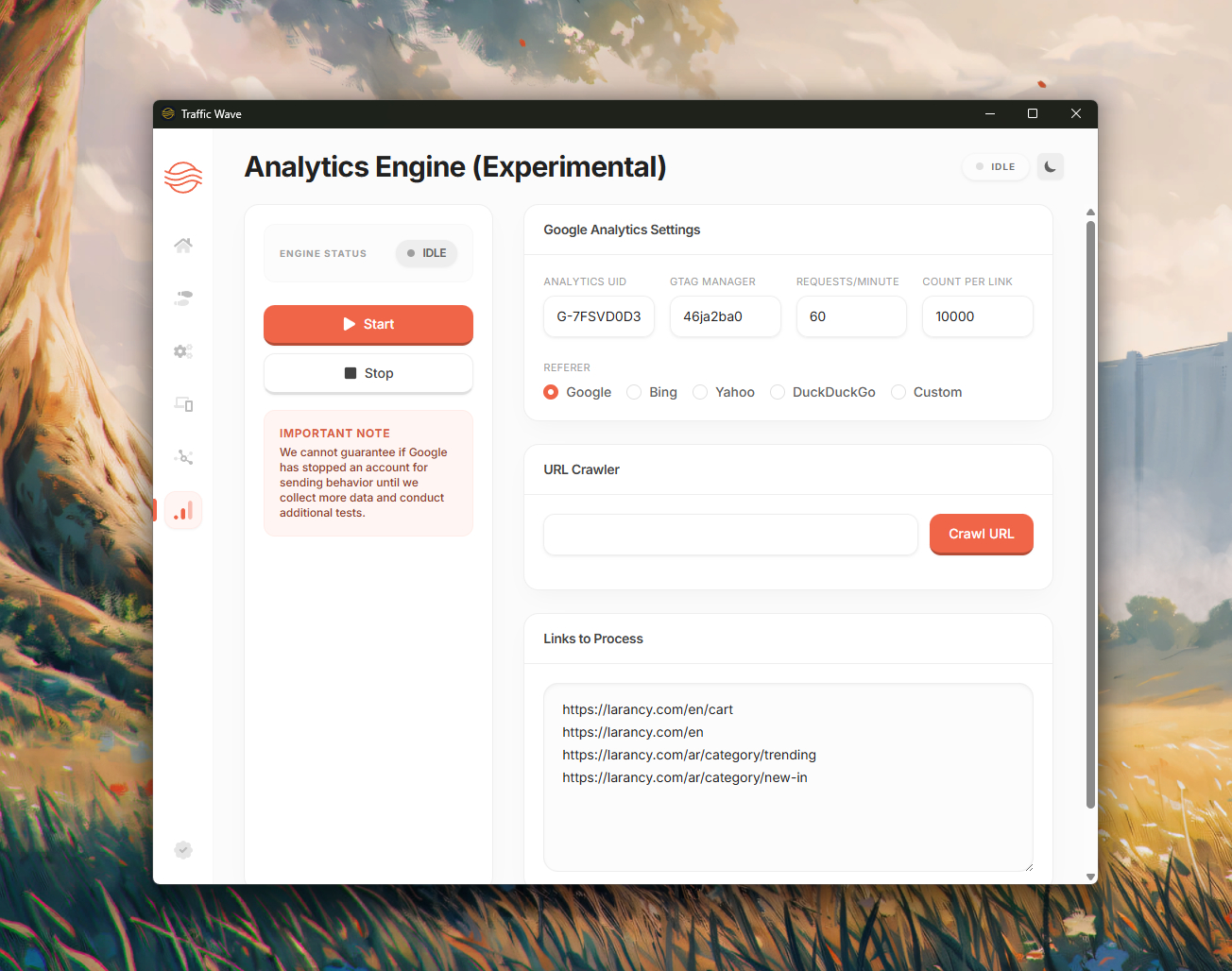Open the network nodes icon in sidebar
Image resolution: width=1232 pixels, height=971 pixels.
point(183,457)
